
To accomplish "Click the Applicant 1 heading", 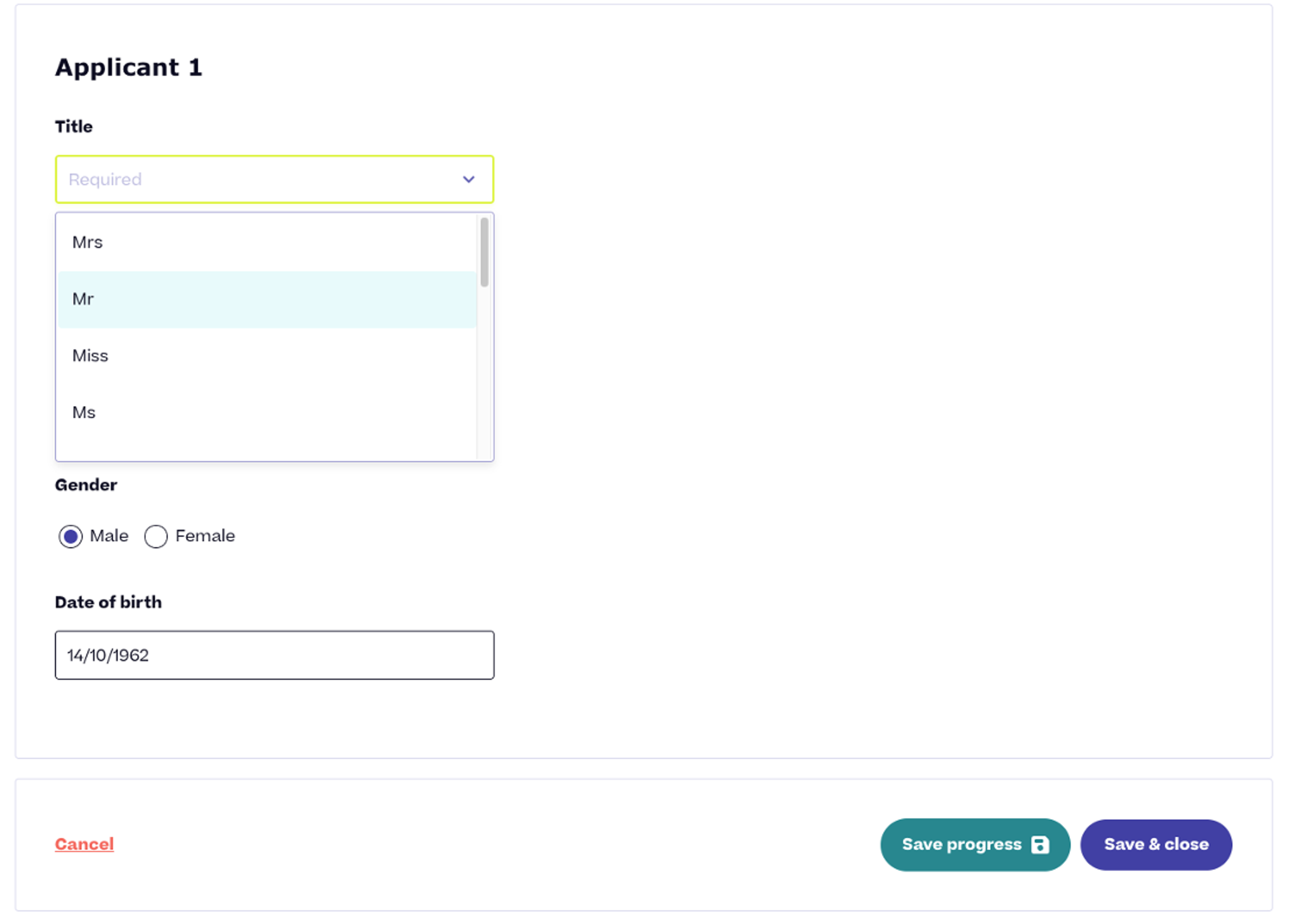I will [128, 68].
